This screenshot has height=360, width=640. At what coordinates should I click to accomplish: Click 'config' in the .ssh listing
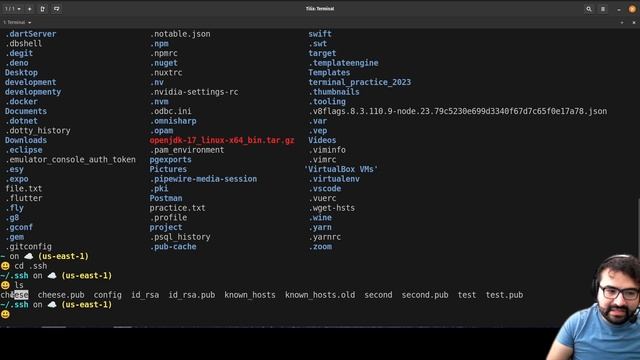(x=107, y=295)
